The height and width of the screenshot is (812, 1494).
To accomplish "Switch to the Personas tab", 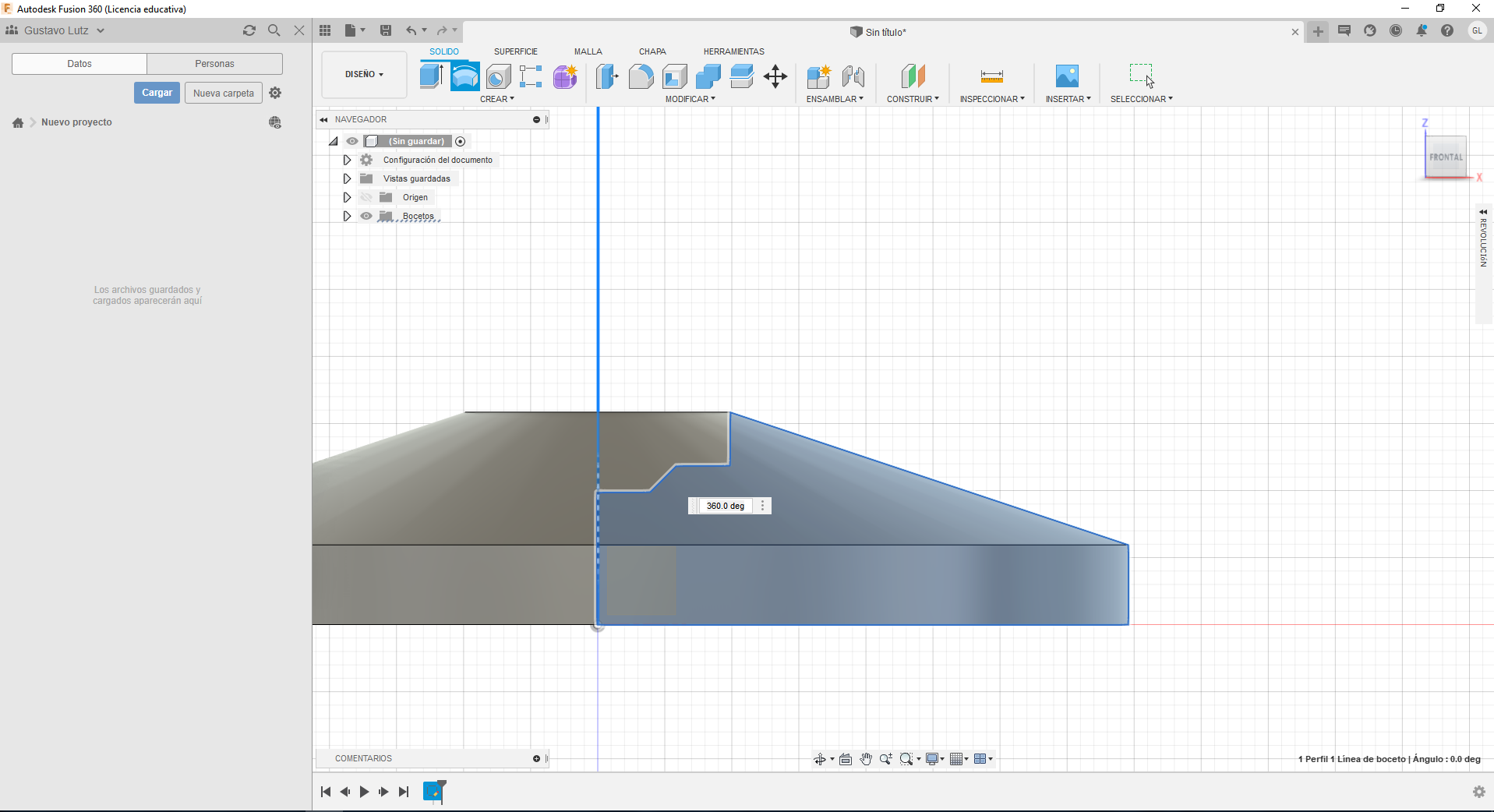I will pos(214,64).
